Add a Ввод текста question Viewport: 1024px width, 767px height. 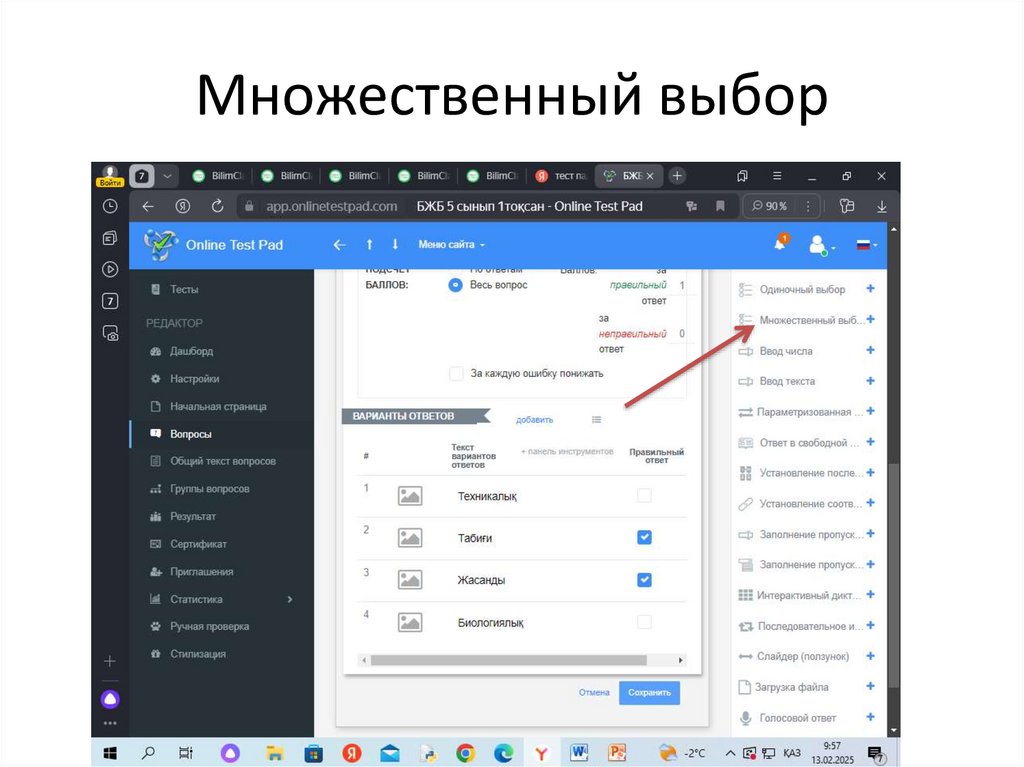[x=870, y=381]
